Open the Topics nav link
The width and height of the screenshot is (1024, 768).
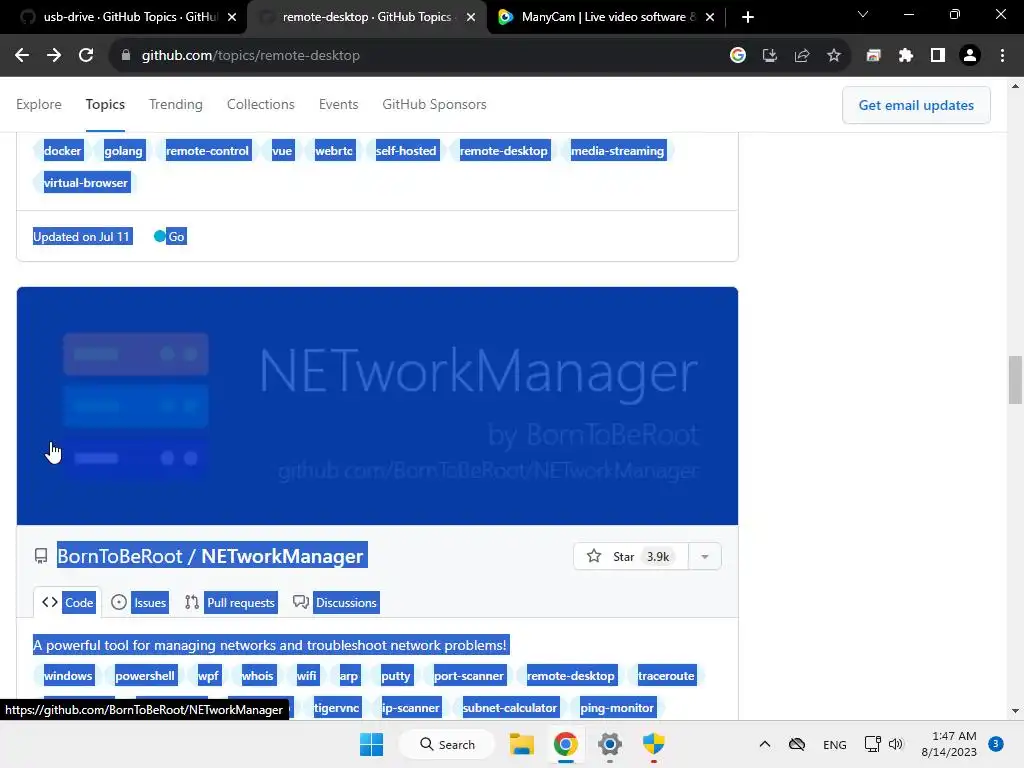point(105,104)
